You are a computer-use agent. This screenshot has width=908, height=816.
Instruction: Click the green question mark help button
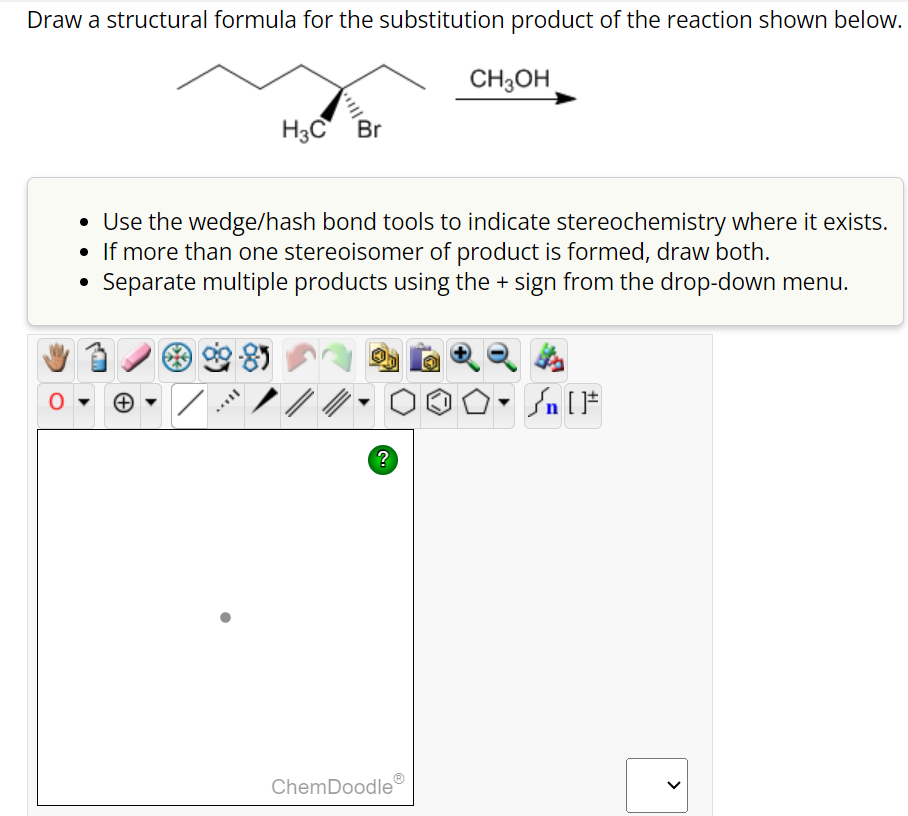pos(382,460)
